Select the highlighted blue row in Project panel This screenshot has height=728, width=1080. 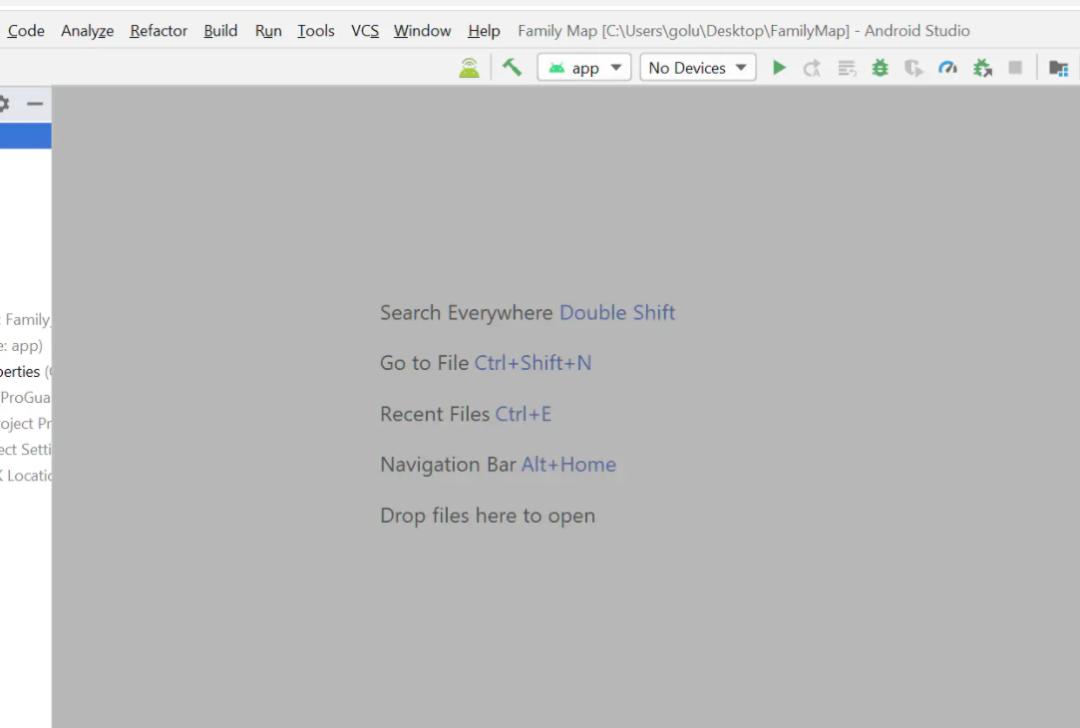pos(25,136)
